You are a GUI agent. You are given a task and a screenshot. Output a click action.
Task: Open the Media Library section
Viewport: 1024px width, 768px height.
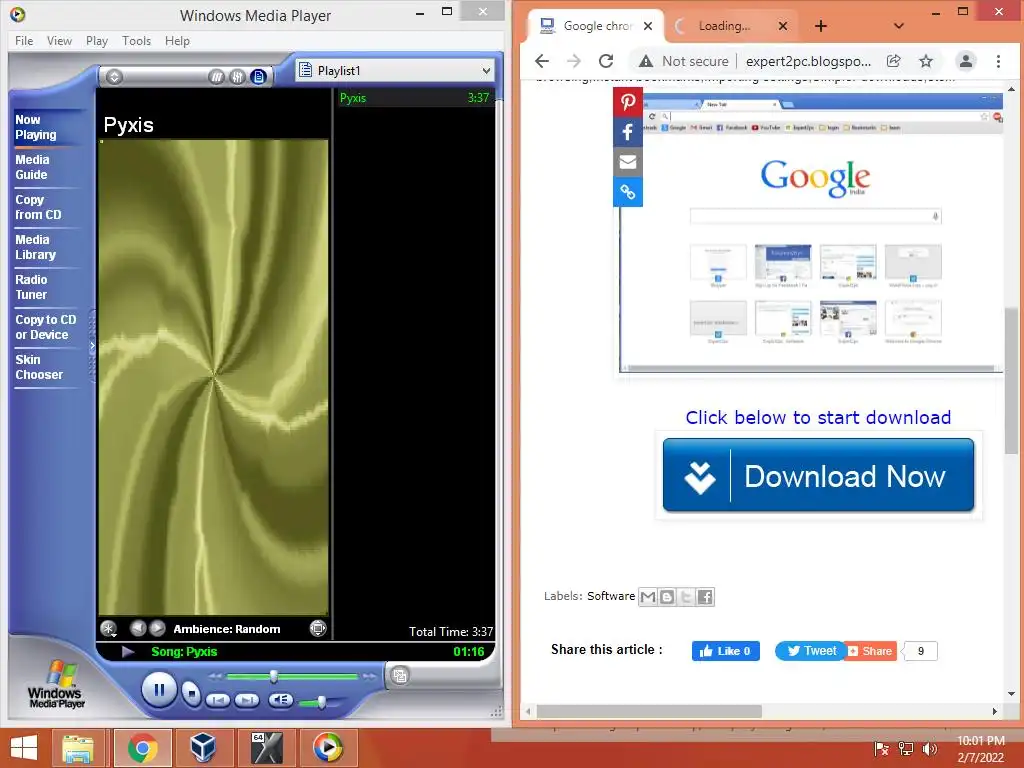35,247
